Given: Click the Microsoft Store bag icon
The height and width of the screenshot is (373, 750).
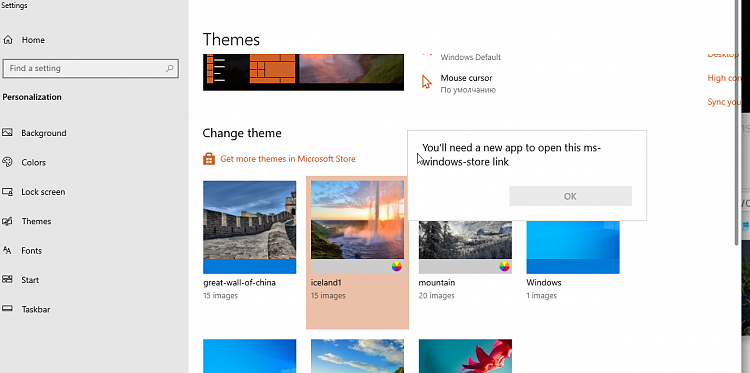Looking at the screenshot, I should pyautogui.click(x=209, y=159).
